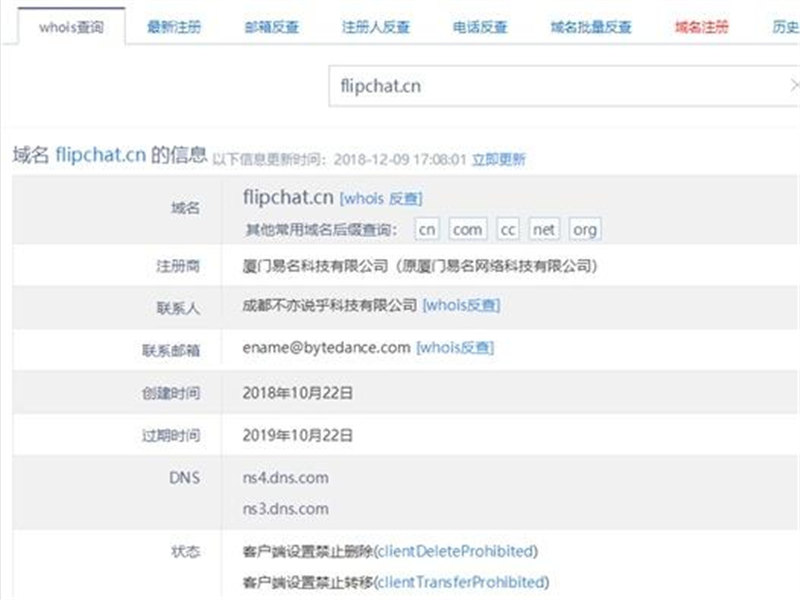Query the cn domain suffix

[427, 230]
